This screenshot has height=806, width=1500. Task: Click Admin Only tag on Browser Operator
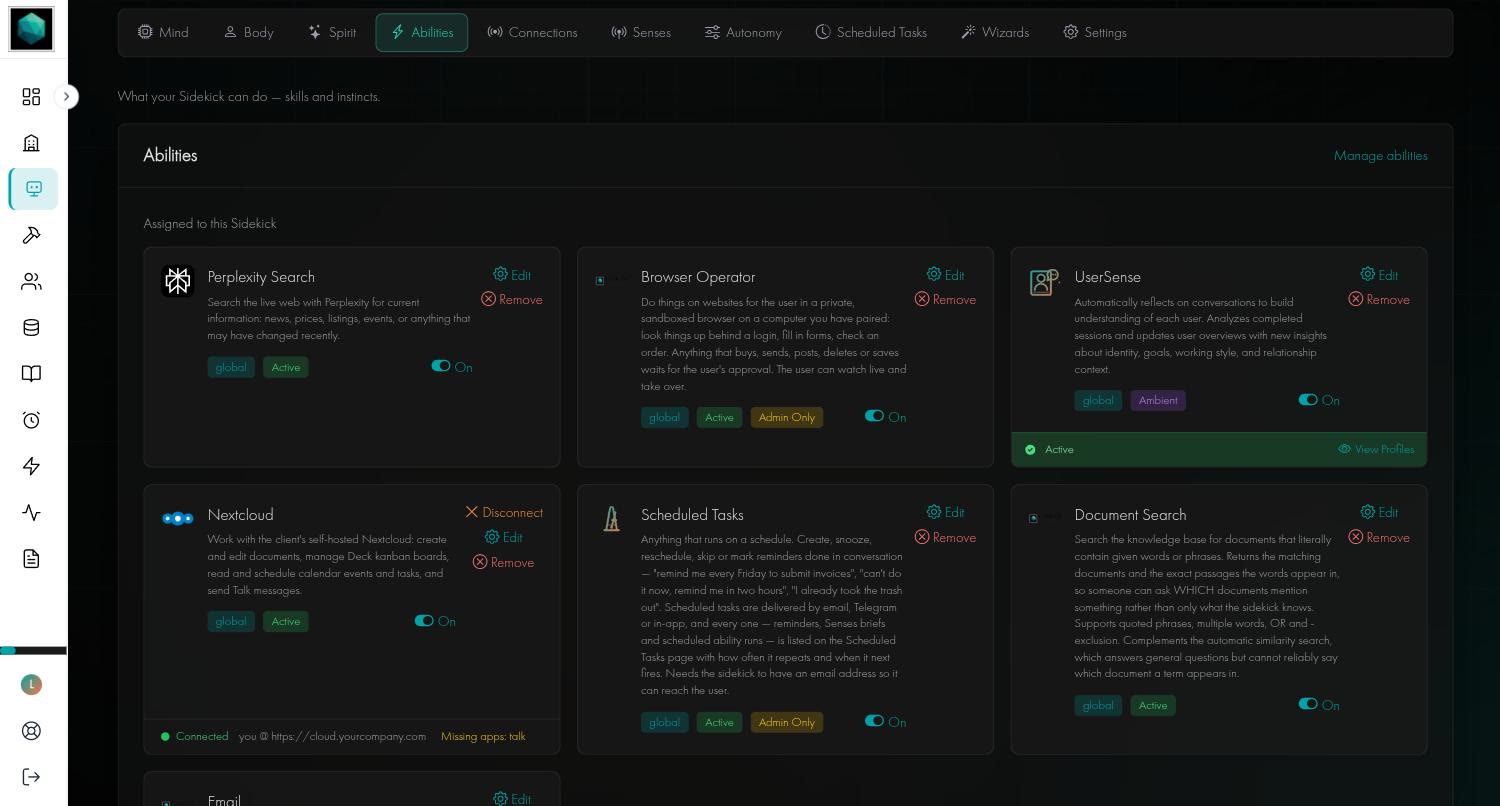tap(787, 417)
